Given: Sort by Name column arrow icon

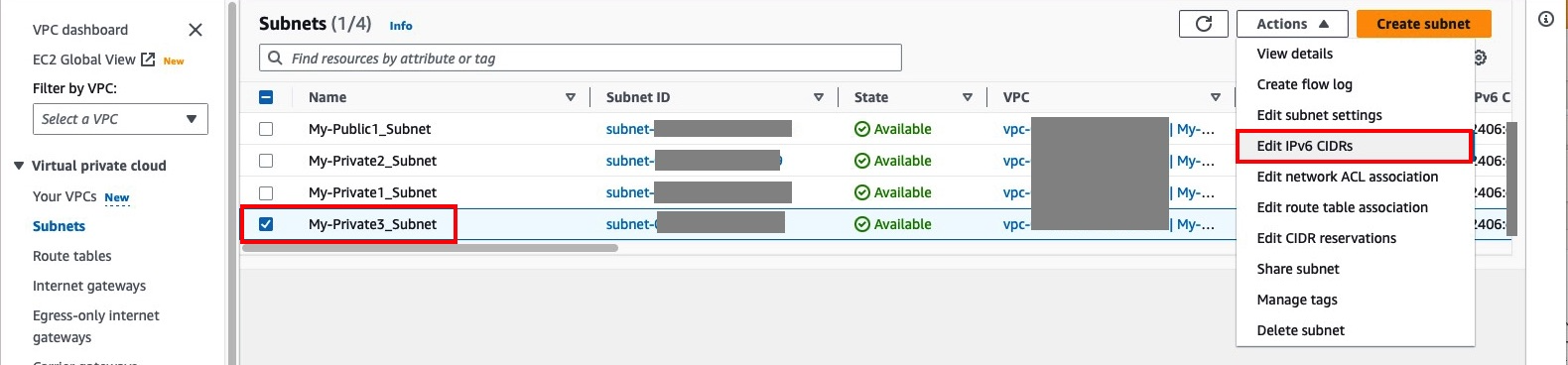Looking at the screenshot, I should point(571,97).
